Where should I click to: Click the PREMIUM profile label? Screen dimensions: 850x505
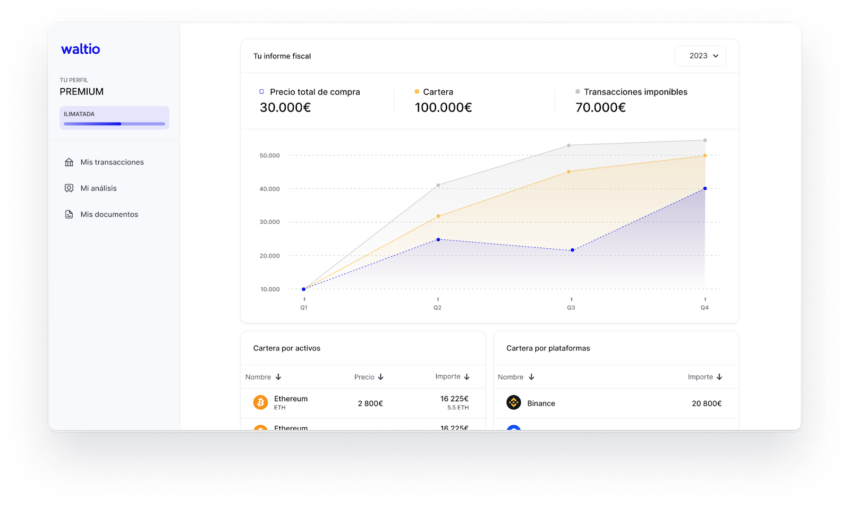[81, 92]
